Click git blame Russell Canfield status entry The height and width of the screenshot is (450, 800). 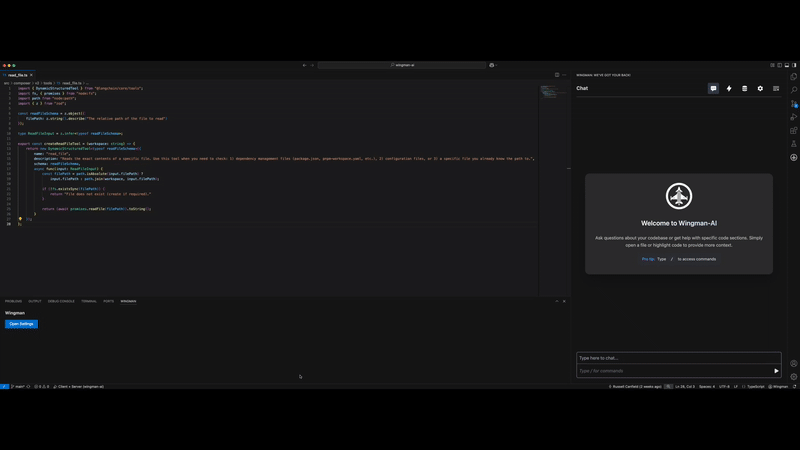[x=635, y=386]
